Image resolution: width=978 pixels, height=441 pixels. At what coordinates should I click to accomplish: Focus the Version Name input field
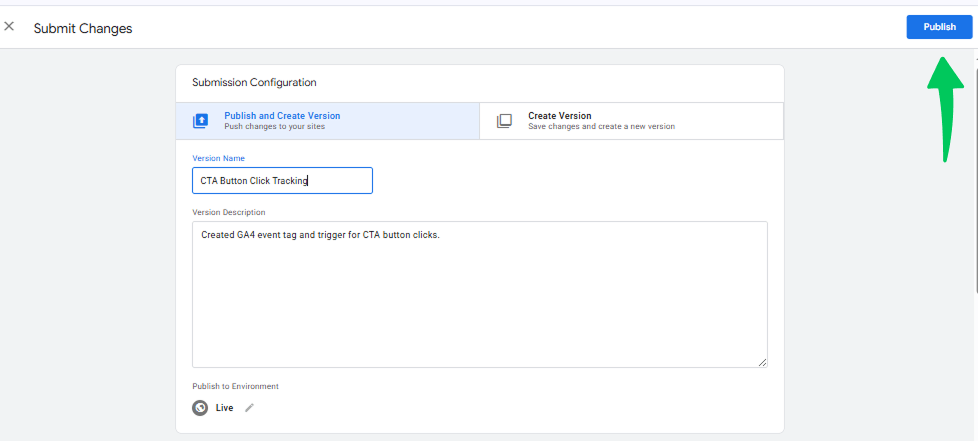point(283,180)
